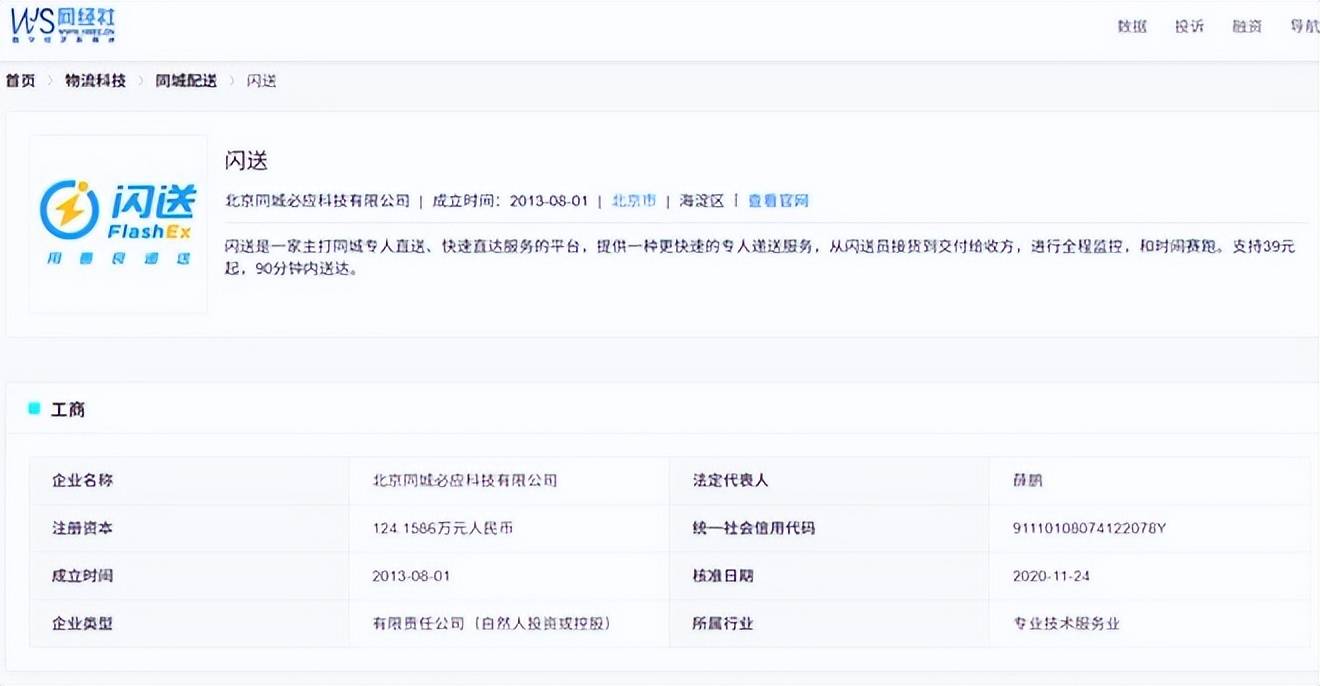Click the 闪送 breadcrumb text
1320x686 pixels.
[x=261, y=81]
